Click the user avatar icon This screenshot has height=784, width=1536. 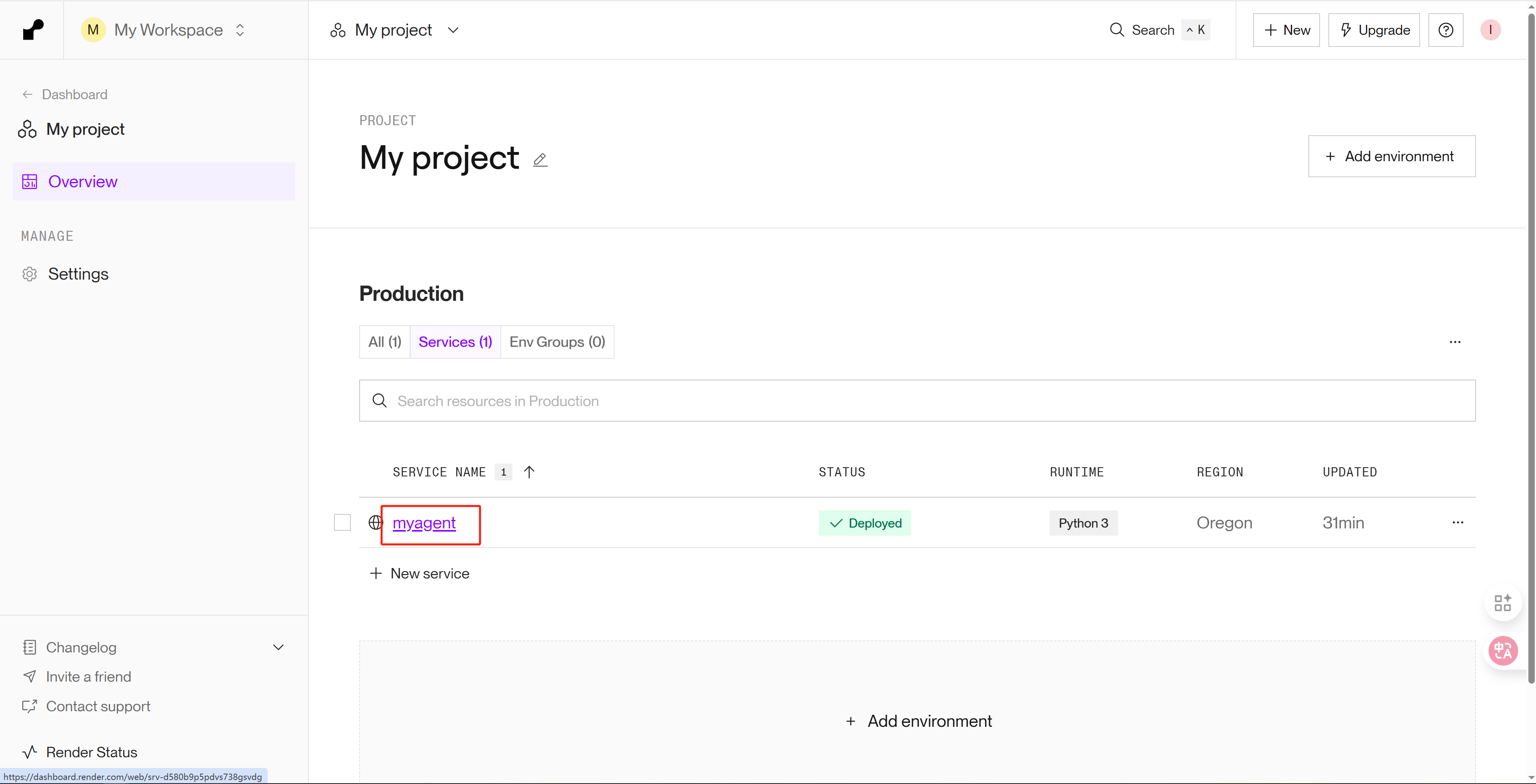[1490, 30]
